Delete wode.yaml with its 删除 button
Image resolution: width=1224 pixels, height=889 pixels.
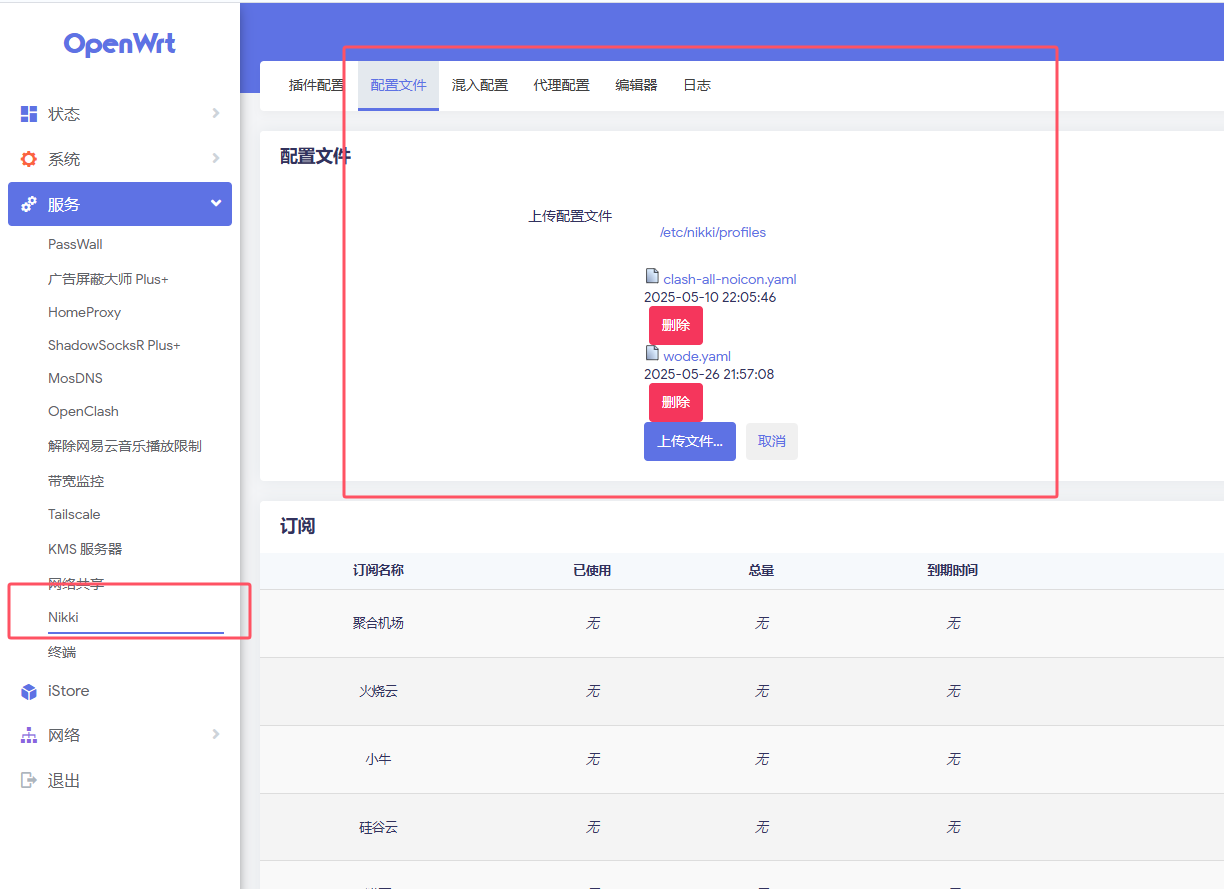[676, 402]
